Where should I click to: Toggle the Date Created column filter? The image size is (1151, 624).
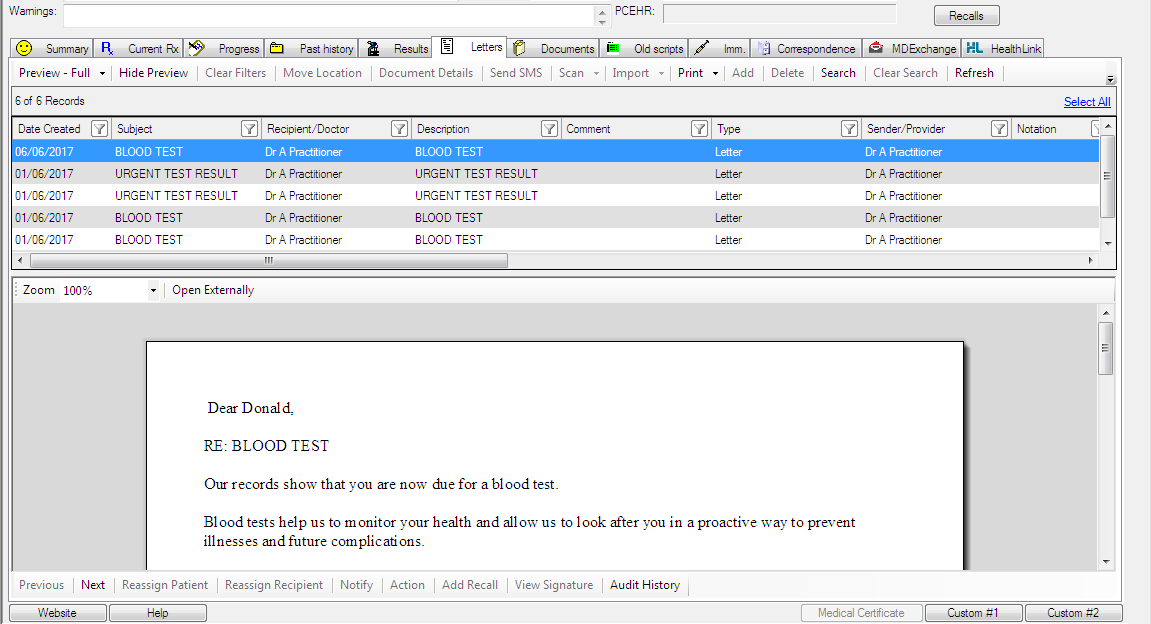(99, 129)
